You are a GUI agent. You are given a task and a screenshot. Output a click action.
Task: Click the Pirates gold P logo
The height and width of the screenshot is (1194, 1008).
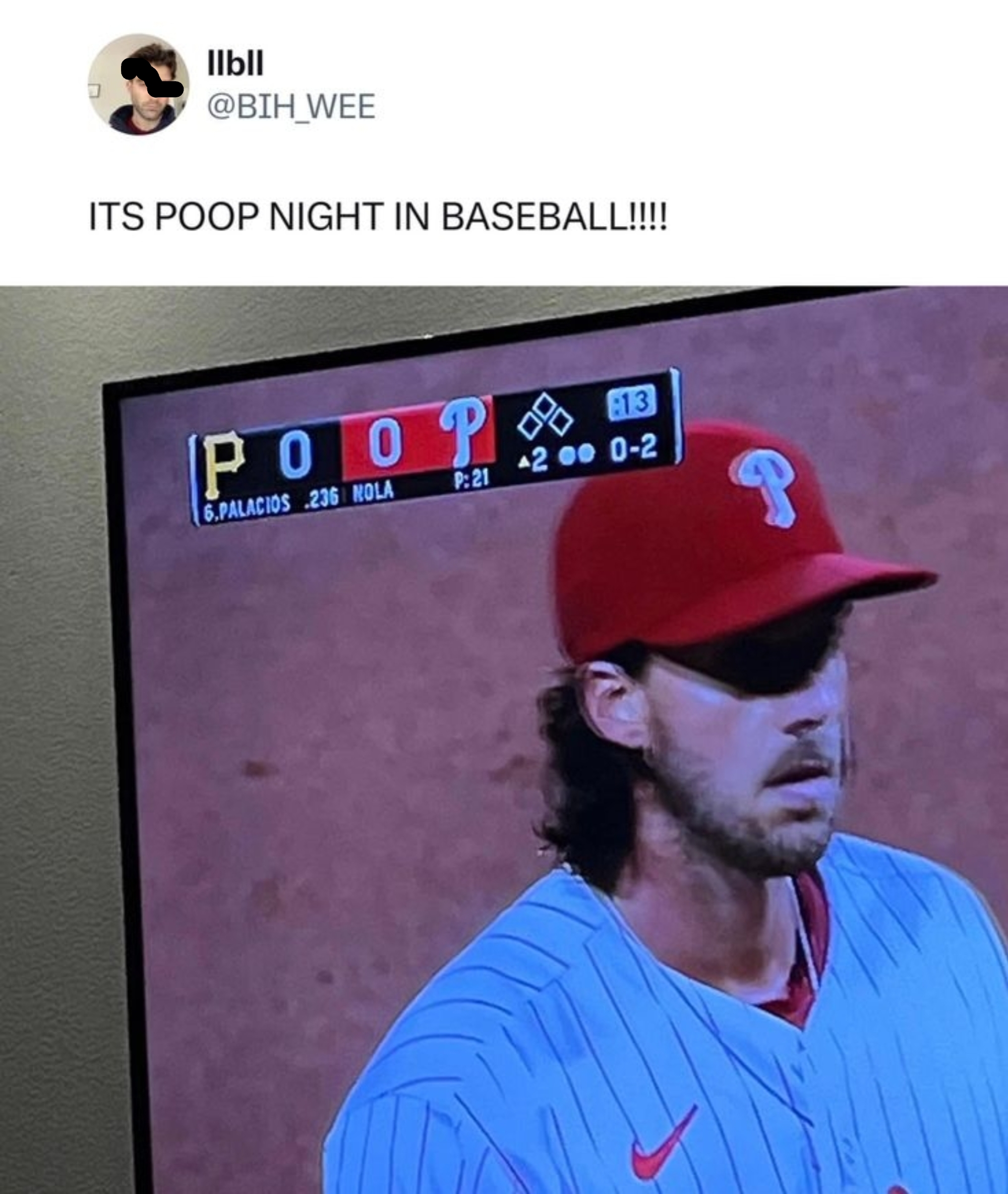click(x=223, y=465)
